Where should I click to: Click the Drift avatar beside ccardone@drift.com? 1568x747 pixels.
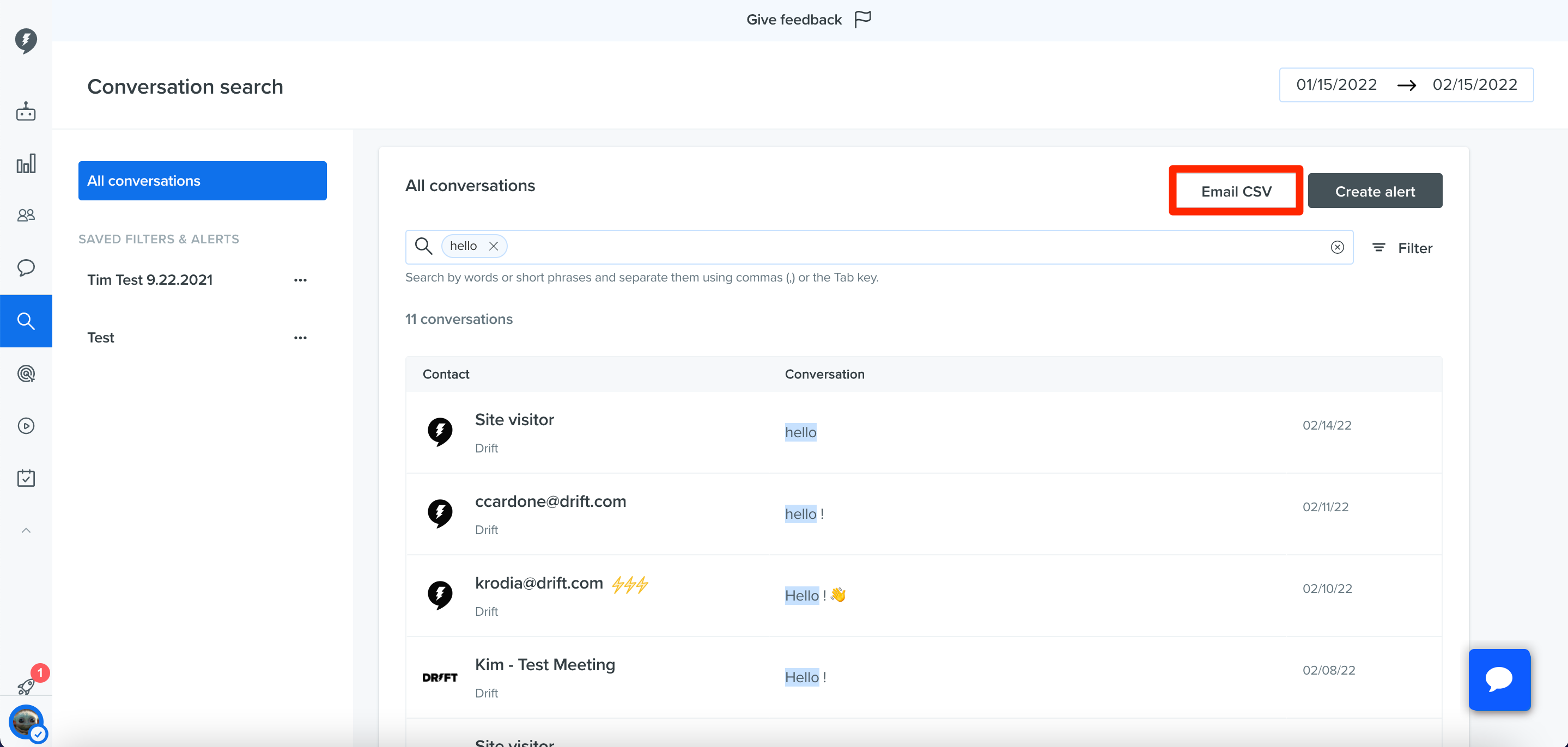point(440,514)
